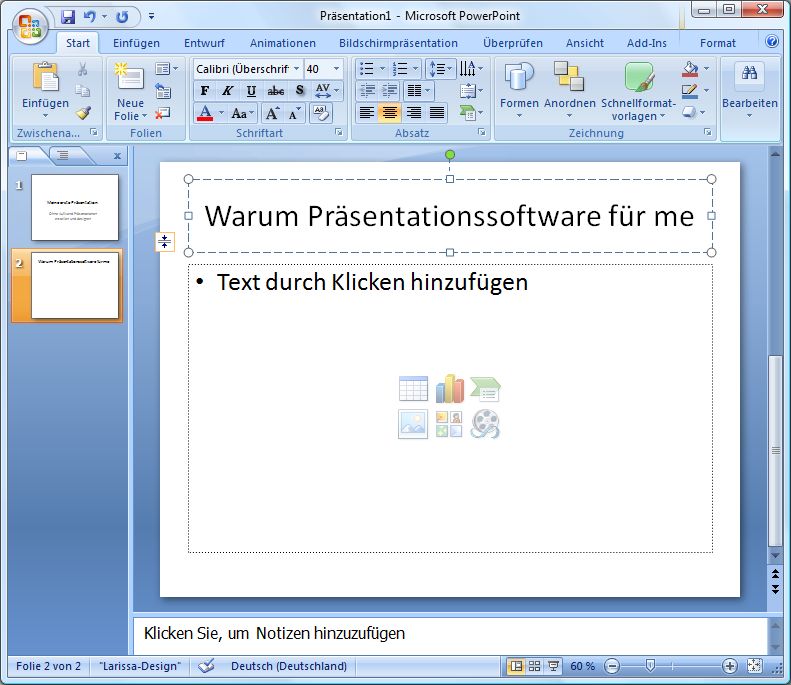The height and width of the screenshot is (685, 791).
Task: Toggle strikethrough formatting
Action: [x=275, y=91]
